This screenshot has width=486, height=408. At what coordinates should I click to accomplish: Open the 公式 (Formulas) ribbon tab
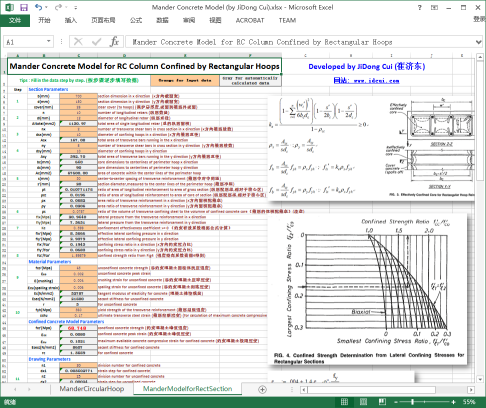click(136, 20)
